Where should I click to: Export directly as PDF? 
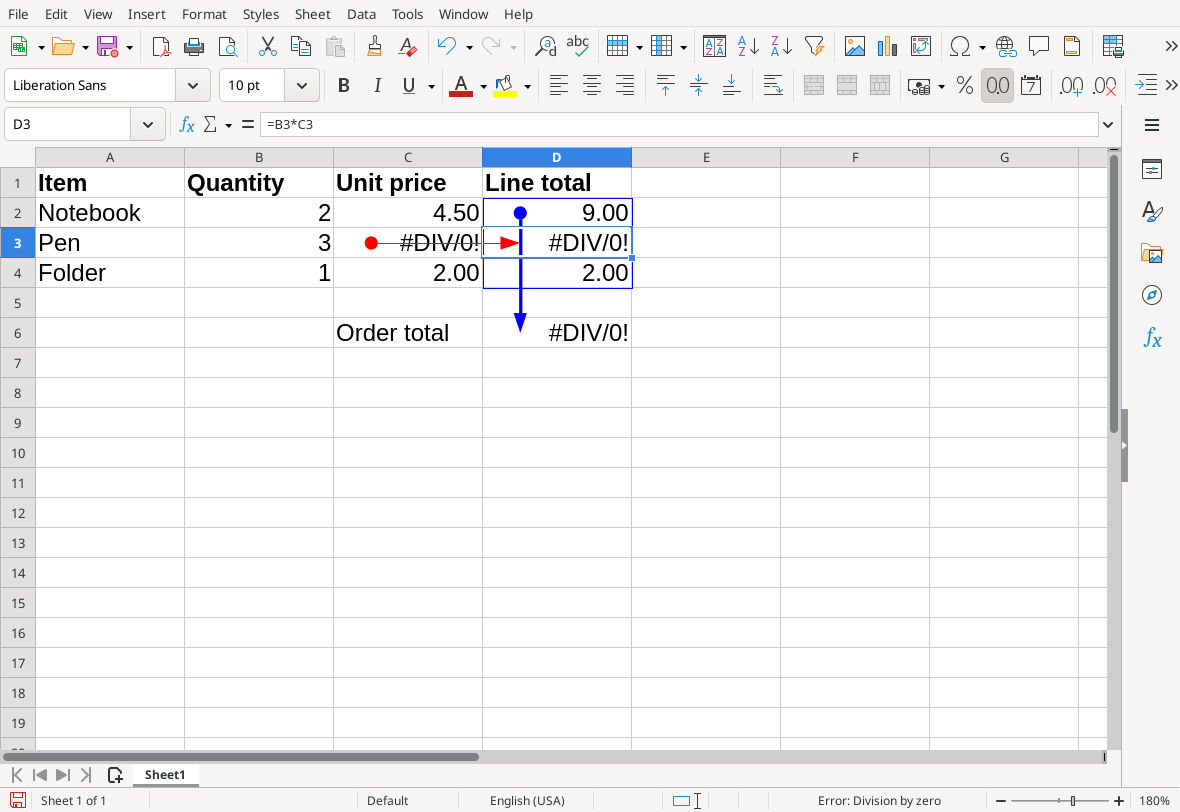(161, 47)
